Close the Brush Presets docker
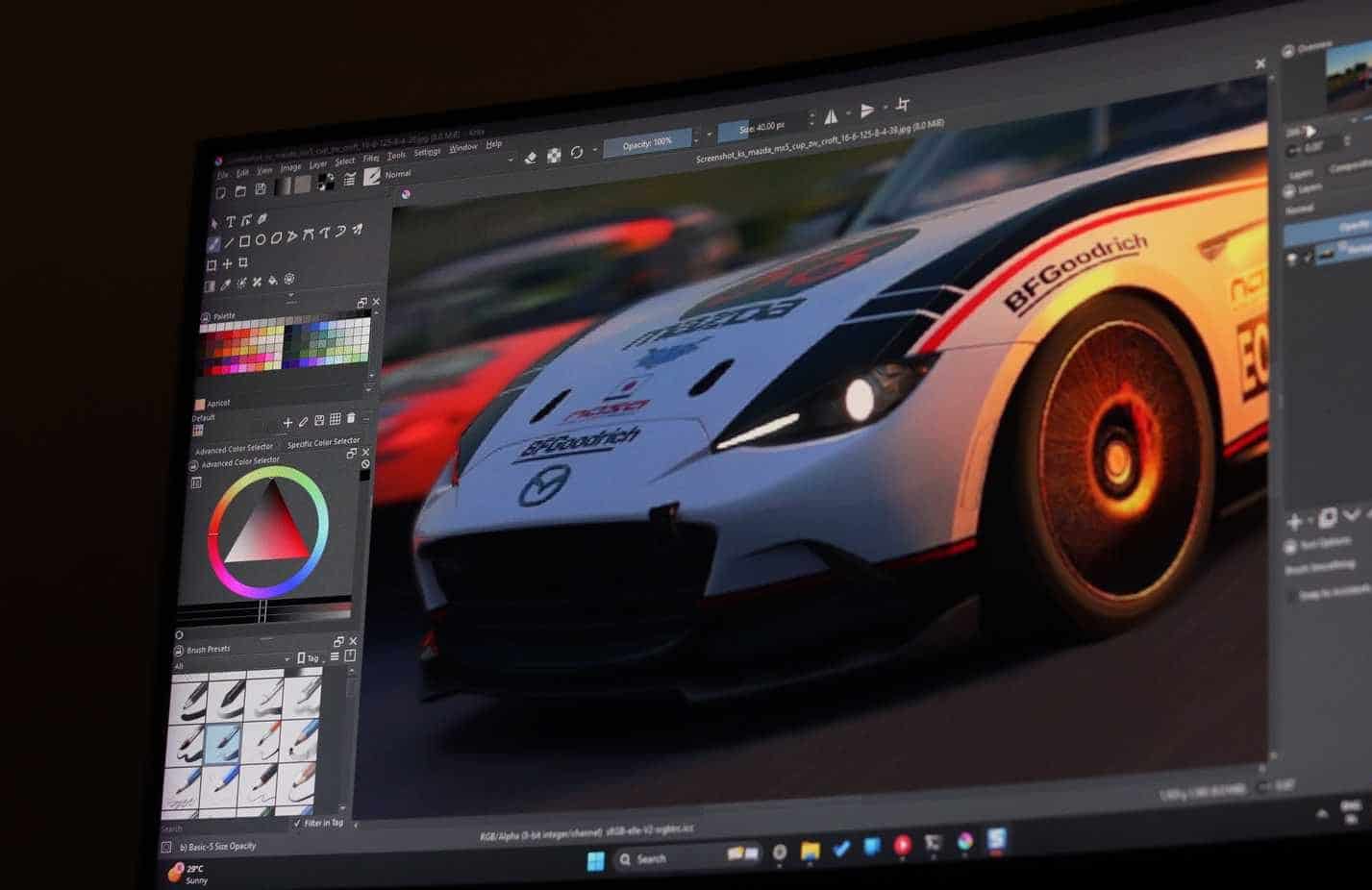This screenshot has width=1372, height=890. 353,640
